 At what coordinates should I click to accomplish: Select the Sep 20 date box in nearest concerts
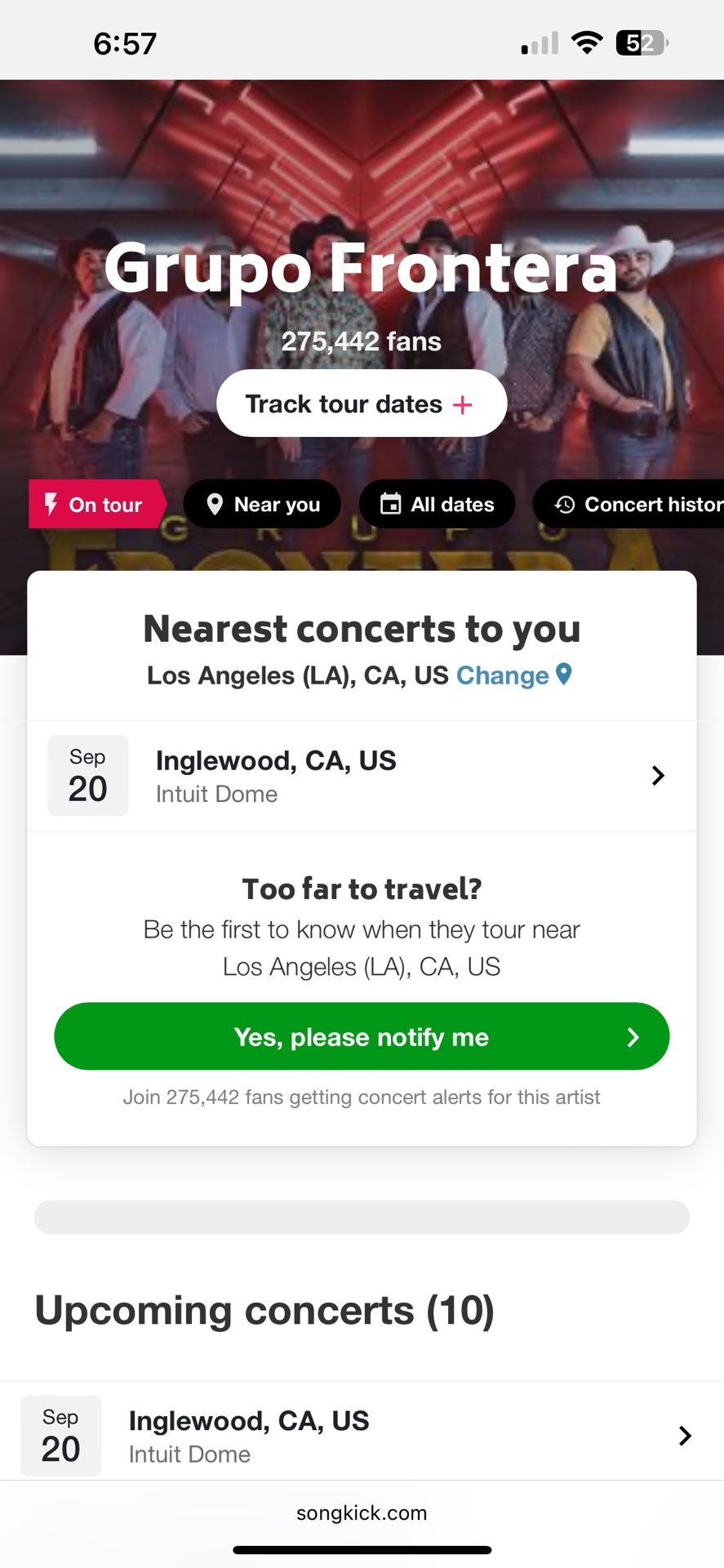click(x=88, y=775)
